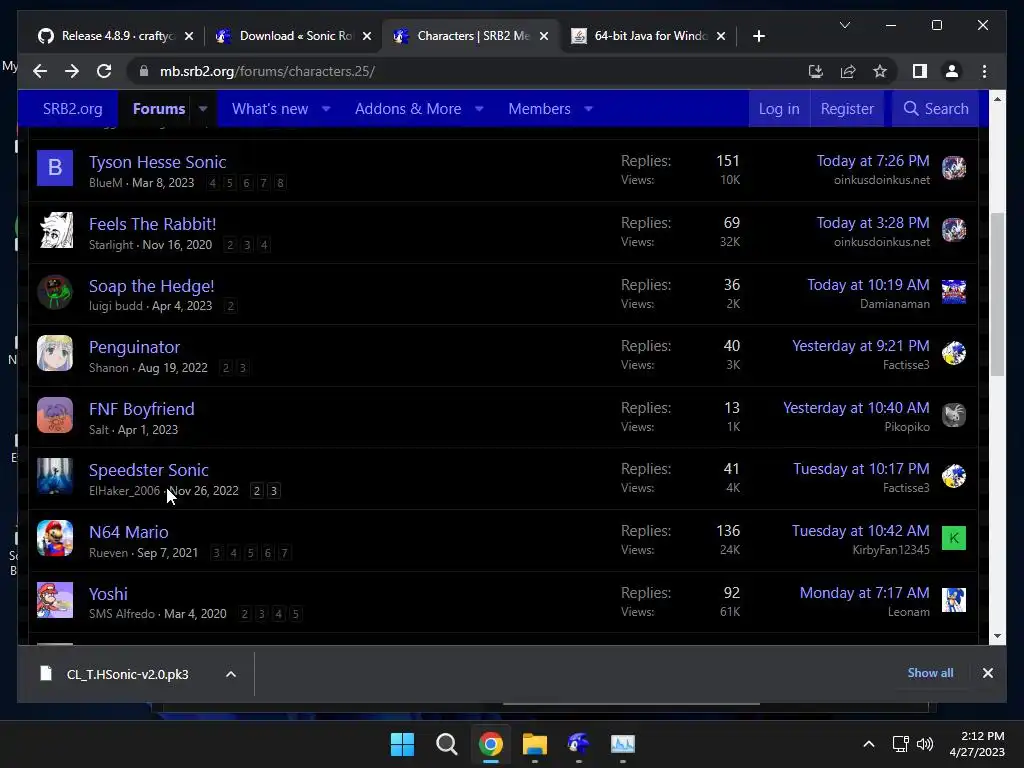Open the Chrome profile menu
The width and height of the screenshot is (1024, 768).
pyautogui.click(x=952, y=71)
